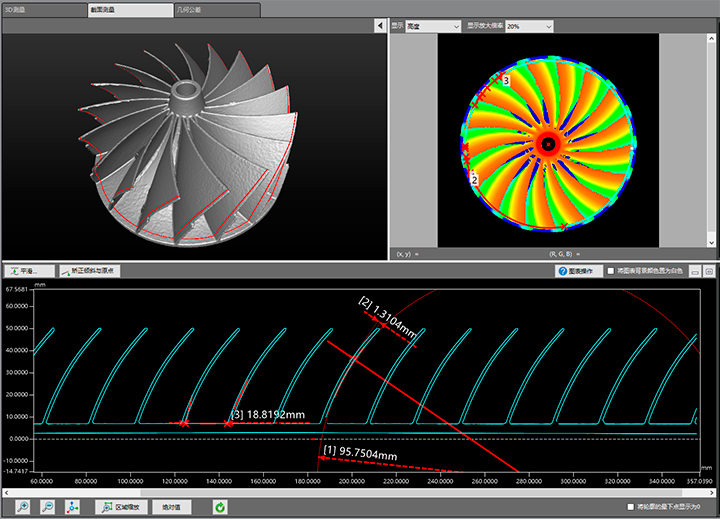Viewport: 720px width, 519px height.
Task: Click marker 3 on the height map
Action: tap(506, 80)
